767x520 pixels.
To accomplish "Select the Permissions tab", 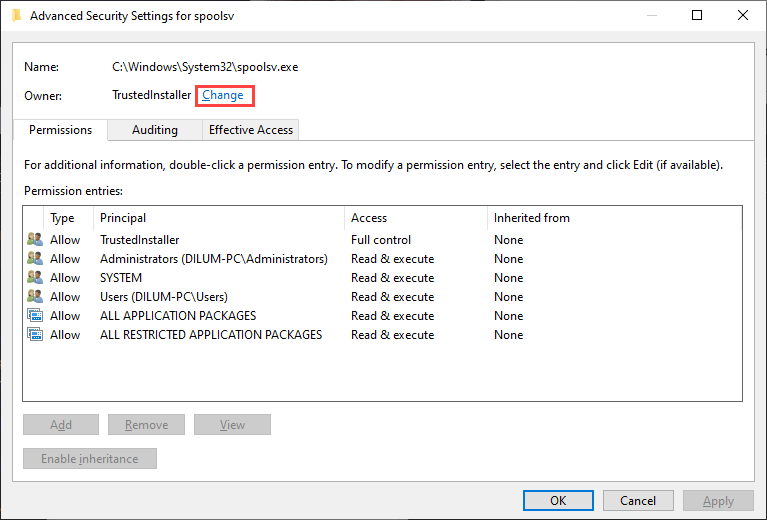I will [x=60, y=130].
